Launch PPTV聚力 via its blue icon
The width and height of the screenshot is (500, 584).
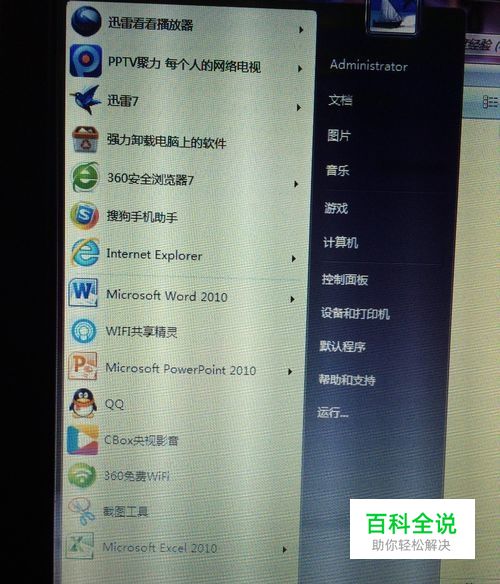click(x=86, y=60)
